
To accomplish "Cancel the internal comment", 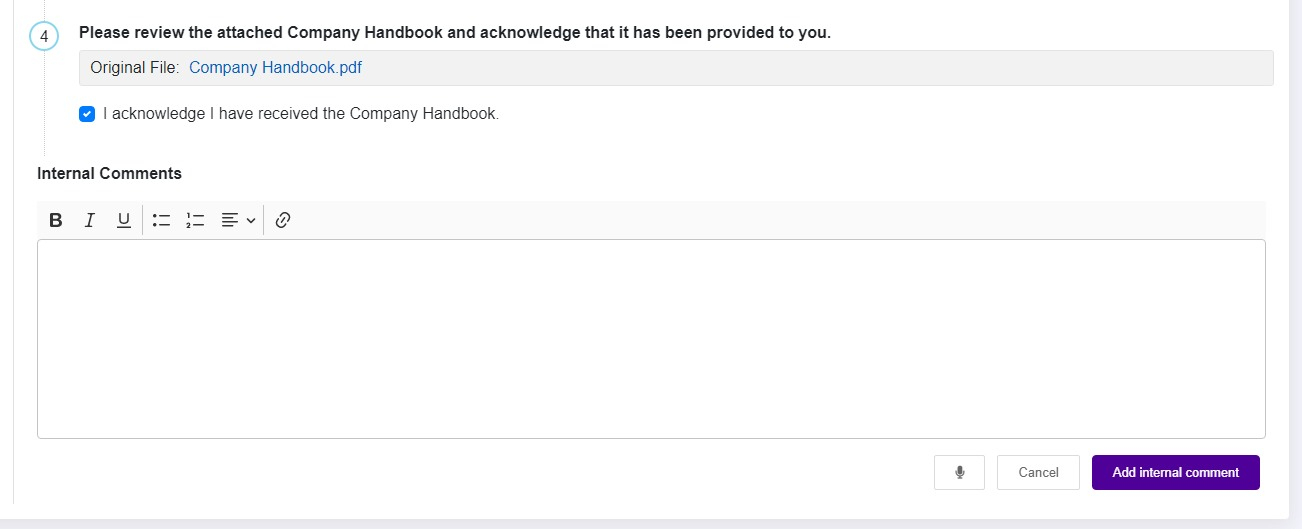I will (x=1038, y=472).
